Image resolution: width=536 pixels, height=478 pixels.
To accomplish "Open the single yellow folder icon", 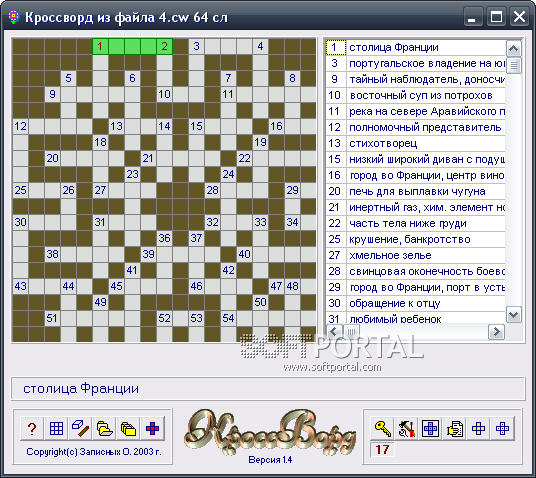I will click(105, 428).
